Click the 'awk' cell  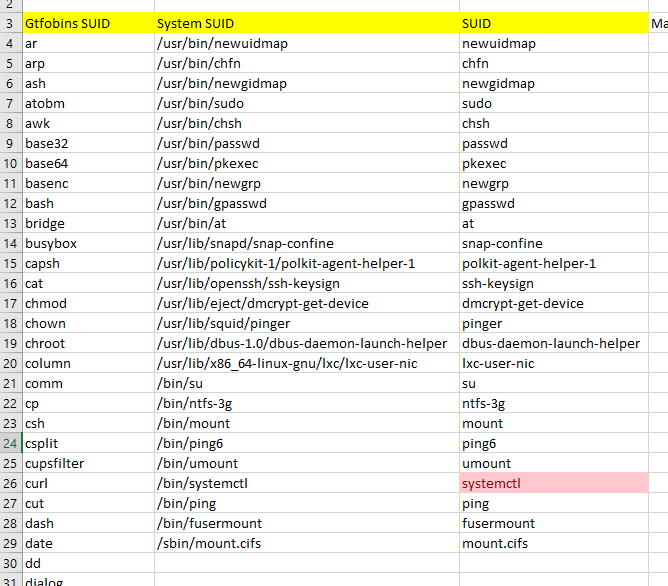(x=88, y=124)
